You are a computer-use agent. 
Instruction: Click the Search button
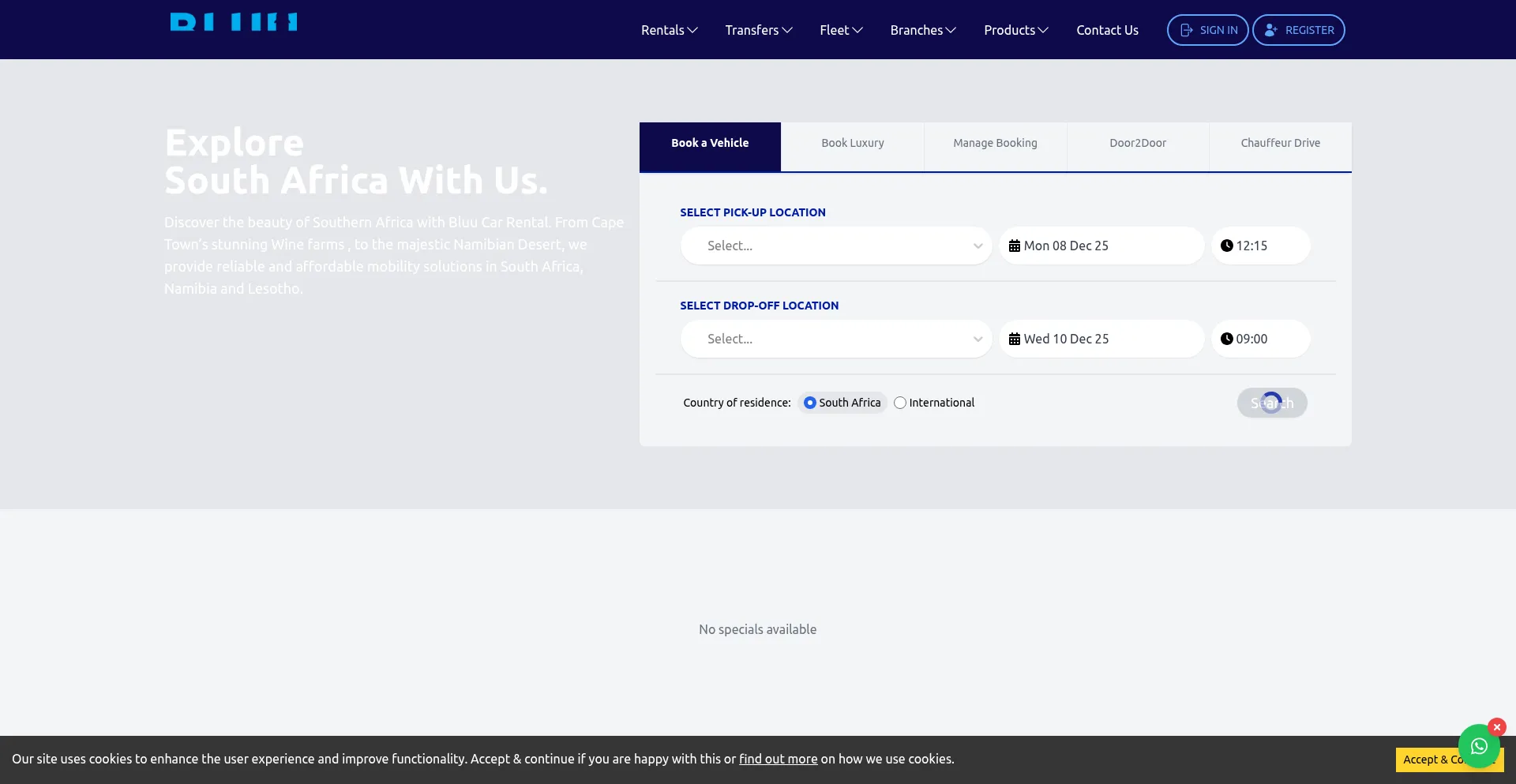pos(1271,403)
